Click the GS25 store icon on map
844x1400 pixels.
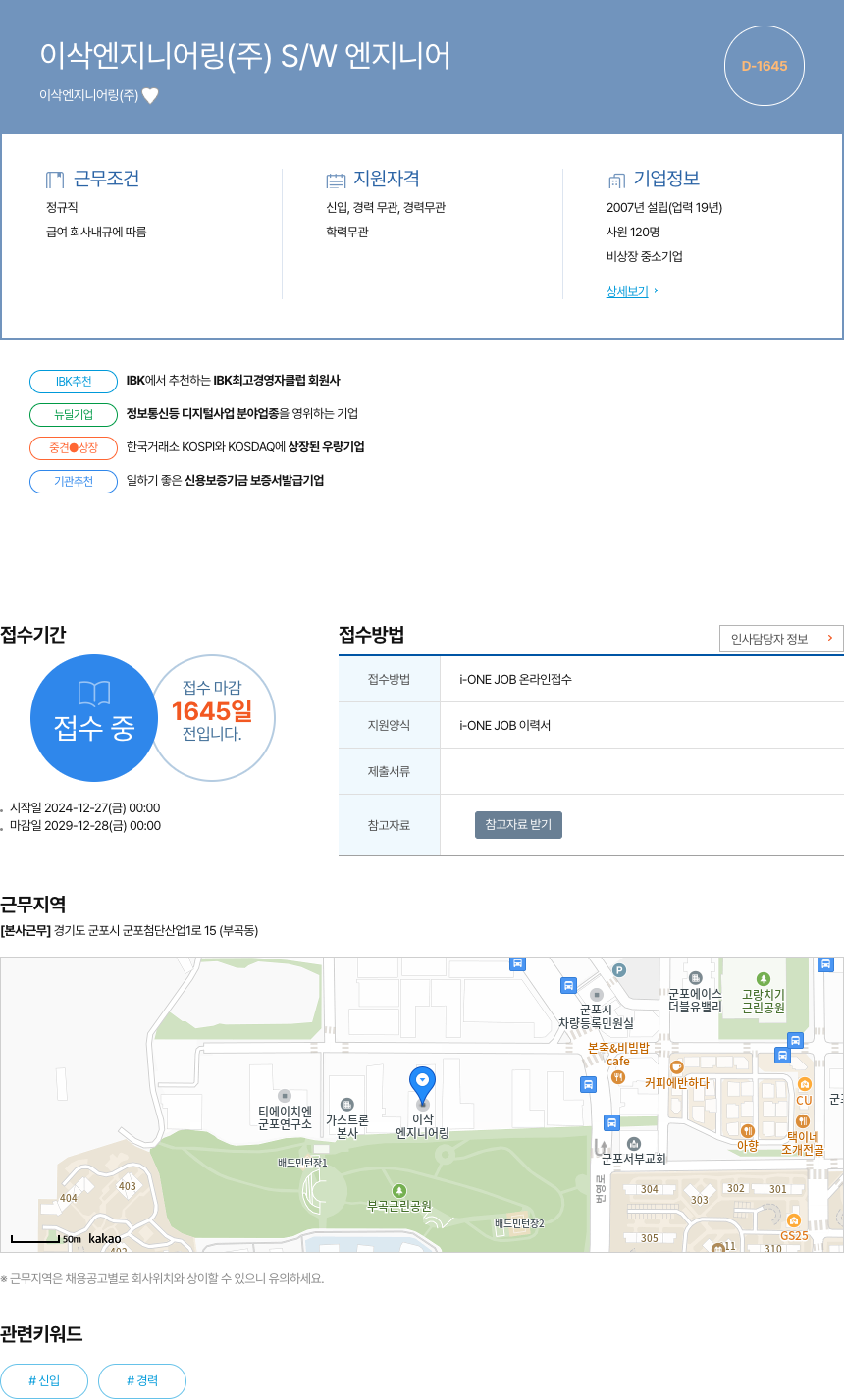pos(794,1220)
